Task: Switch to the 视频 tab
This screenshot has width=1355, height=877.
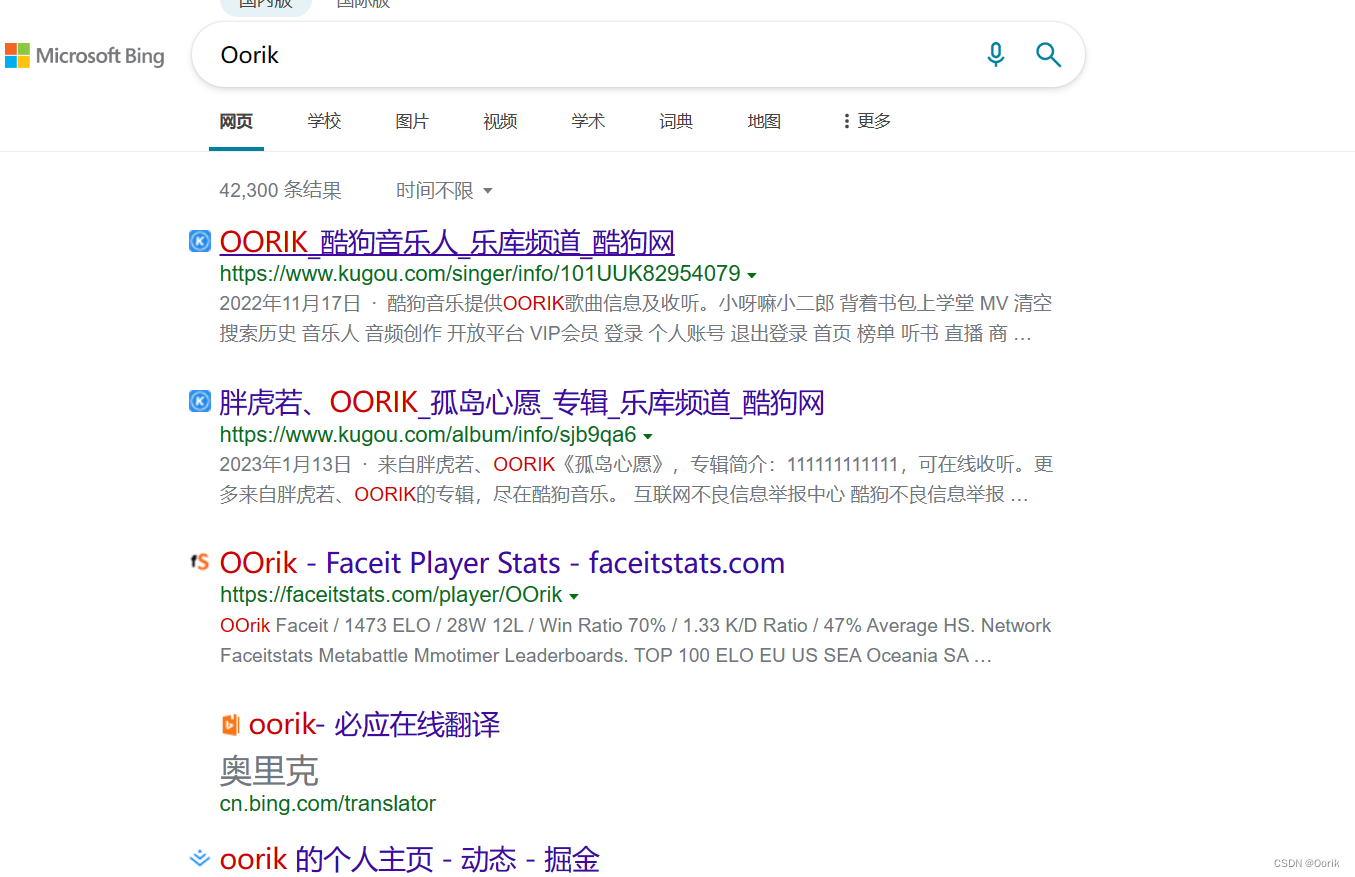Action: click(x=500, y=121)
